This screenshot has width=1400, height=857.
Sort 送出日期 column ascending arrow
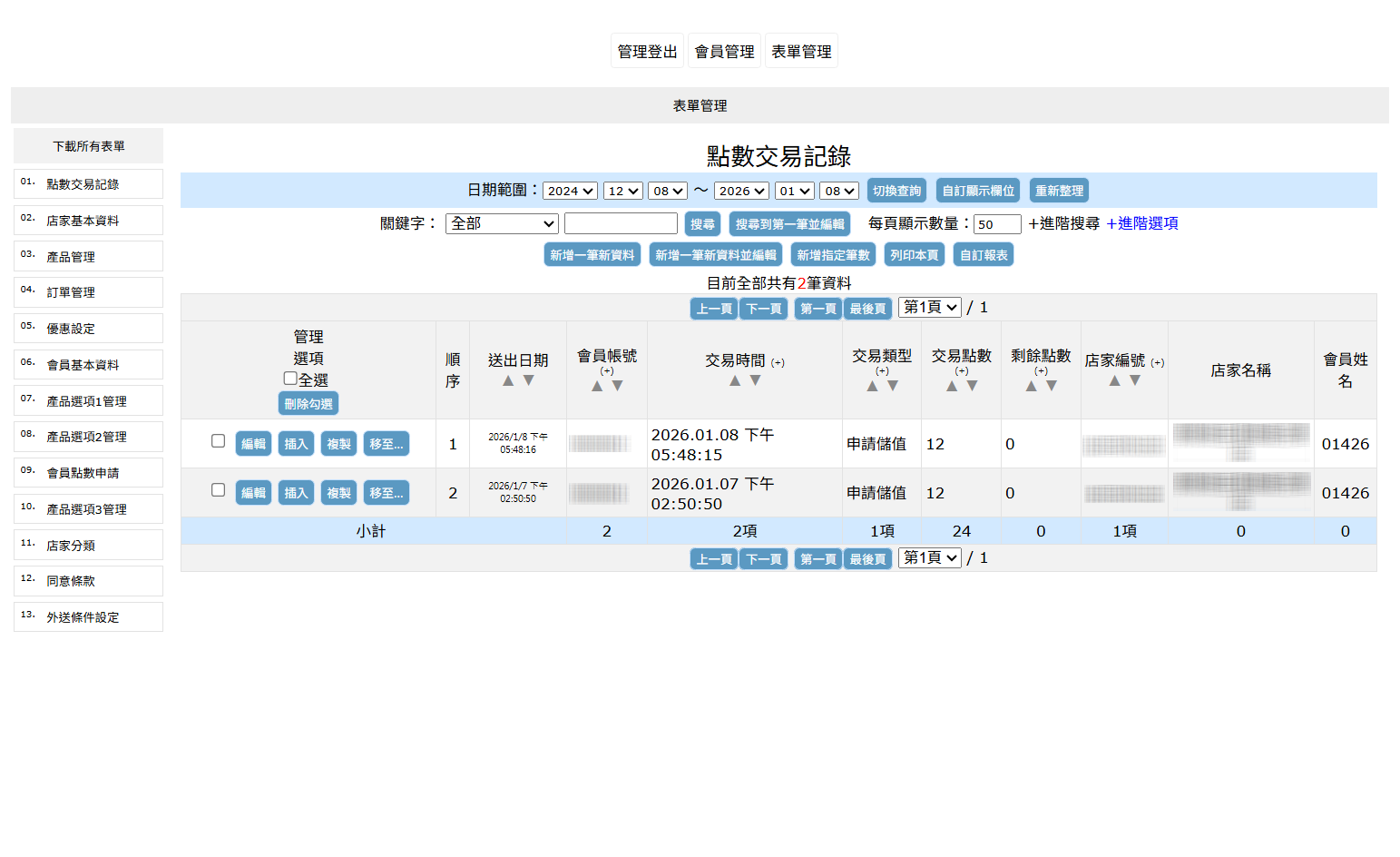(x=508, y=380)
